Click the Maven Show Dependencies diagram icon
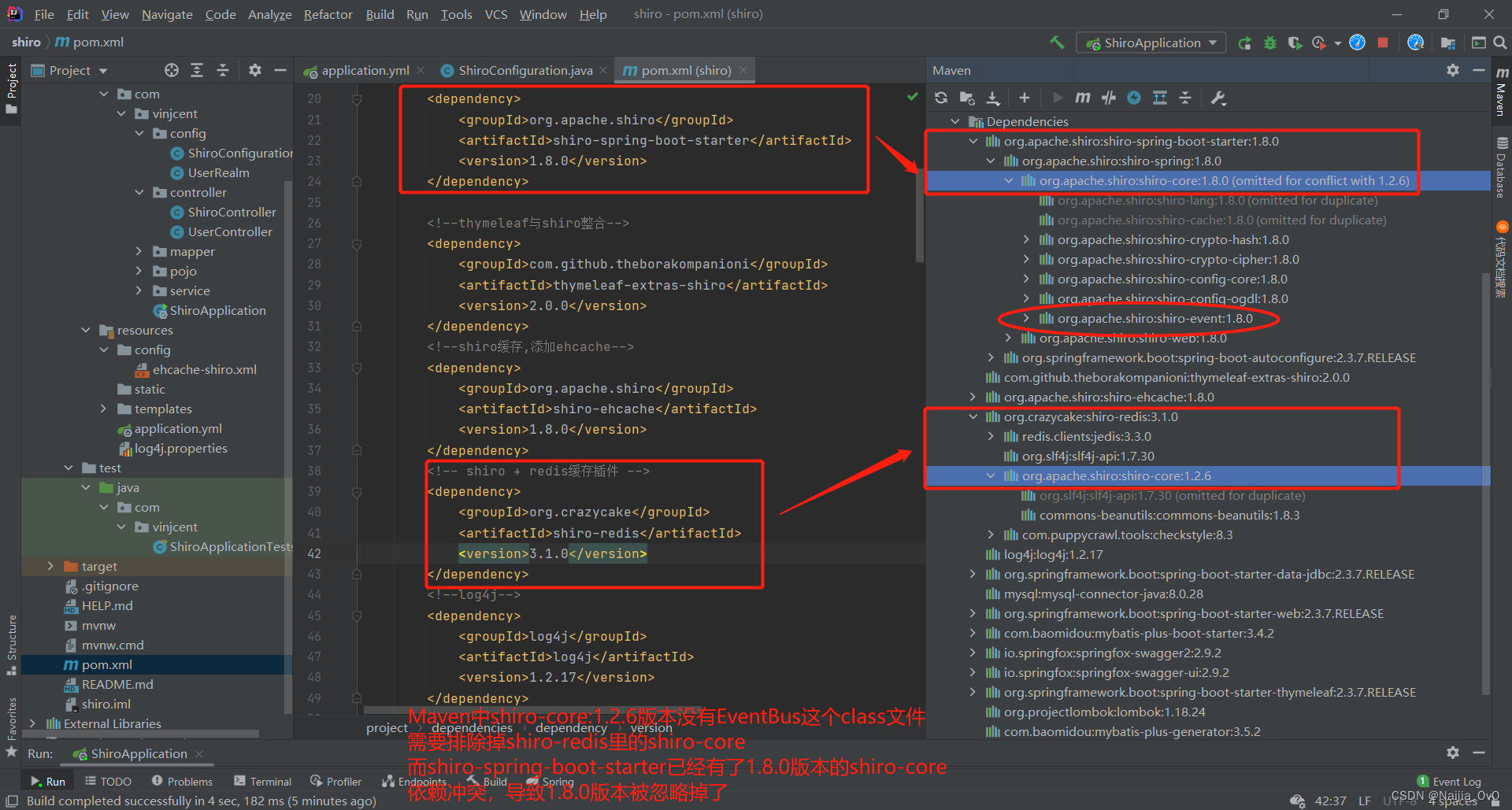 pos(1160,98)
